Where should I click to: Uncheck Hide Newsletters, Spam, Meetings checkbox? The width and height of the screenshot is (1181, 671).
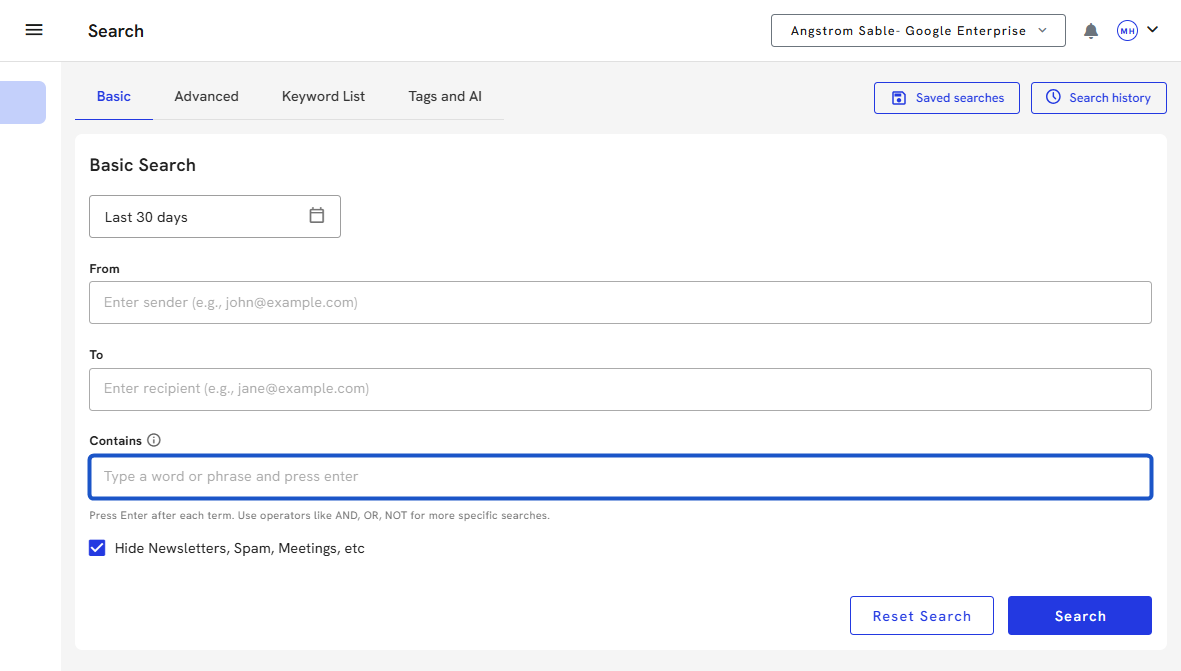coord(97,548)
